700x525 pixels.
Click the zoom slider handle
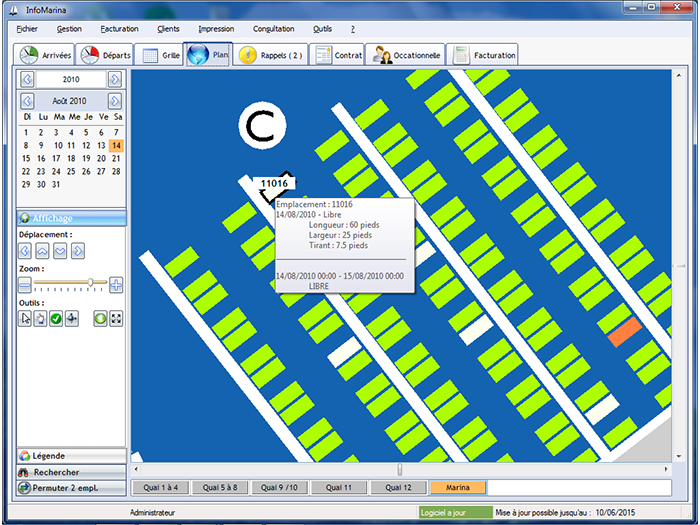pos(90,284)
